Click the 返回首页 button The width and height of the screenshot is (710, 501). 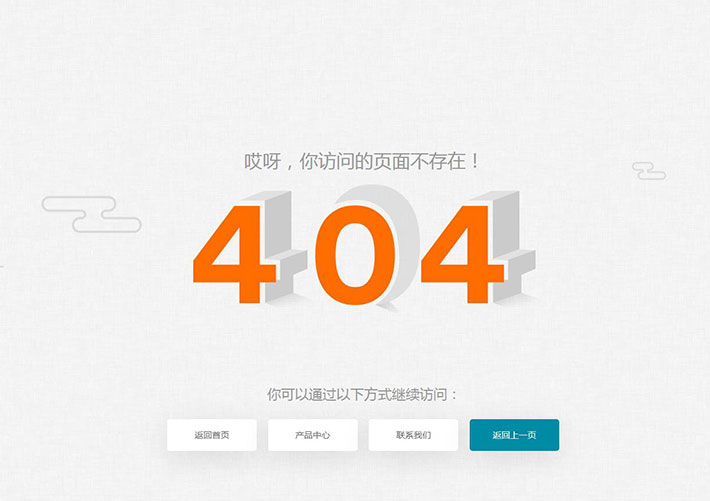212,435
